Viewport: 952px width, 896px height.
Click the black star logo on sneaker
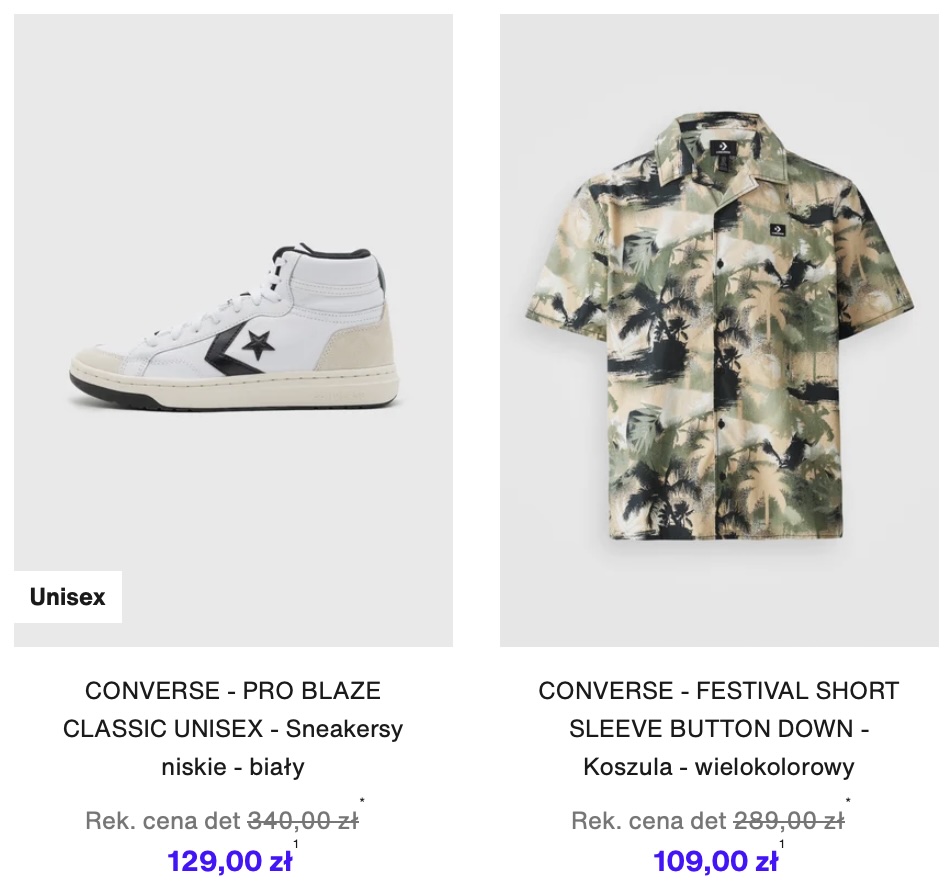pyautogui.click(x=258, y=345)
